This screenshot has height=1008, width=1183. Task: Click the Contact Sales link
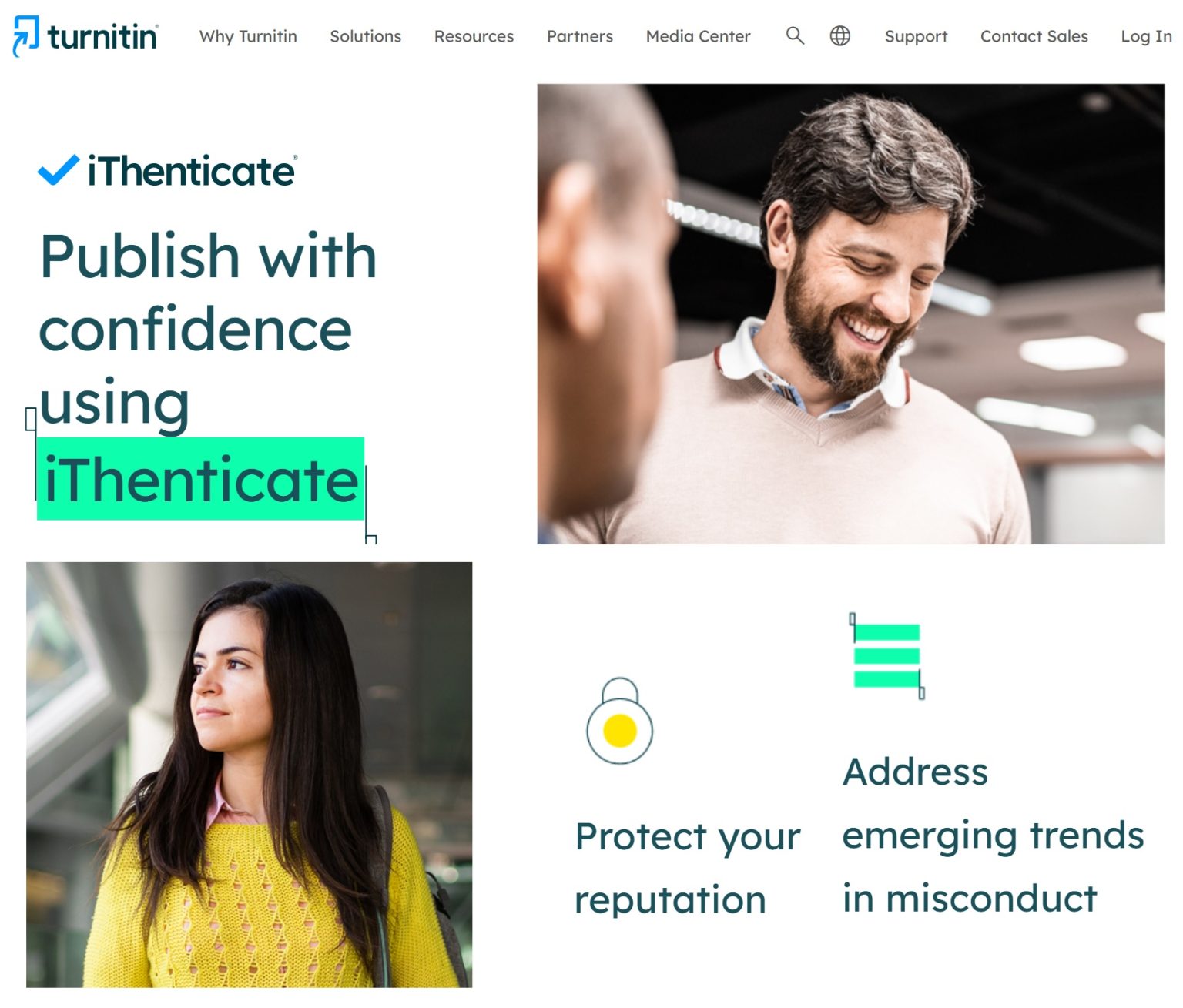1034,36
